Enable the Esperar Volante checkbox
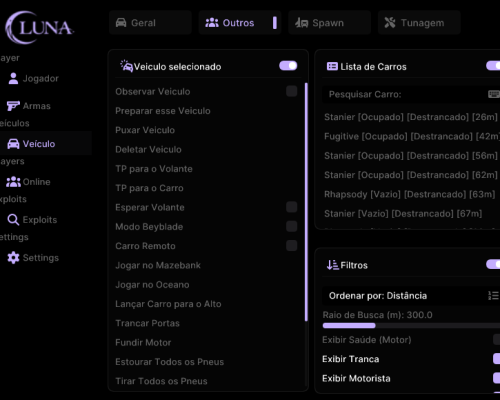500x400 pixels. click(x=292, y=207)
